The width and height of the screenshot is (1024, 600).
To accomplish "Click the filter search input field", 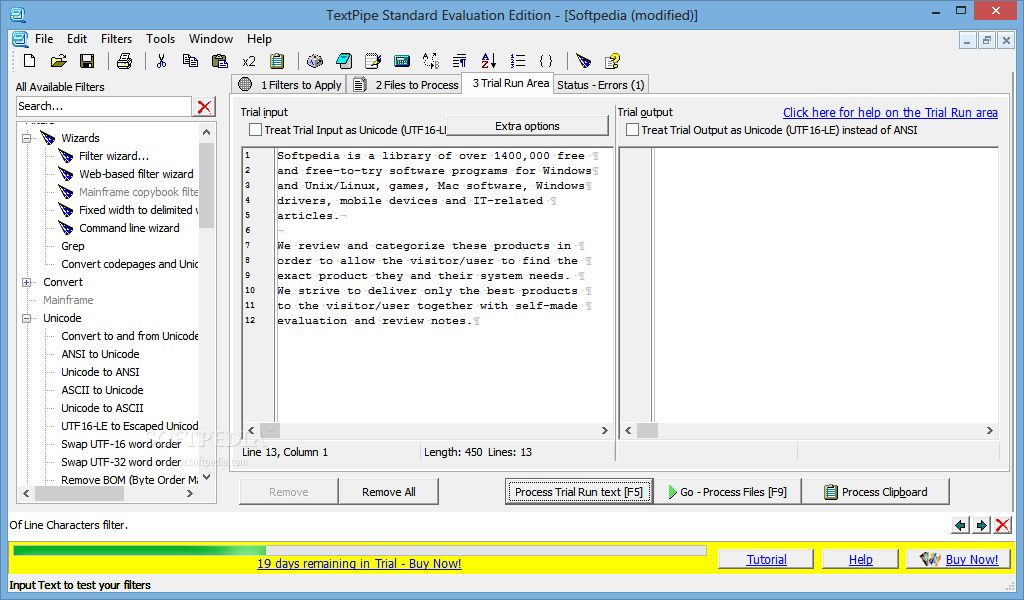I will [x=104, y=106].
